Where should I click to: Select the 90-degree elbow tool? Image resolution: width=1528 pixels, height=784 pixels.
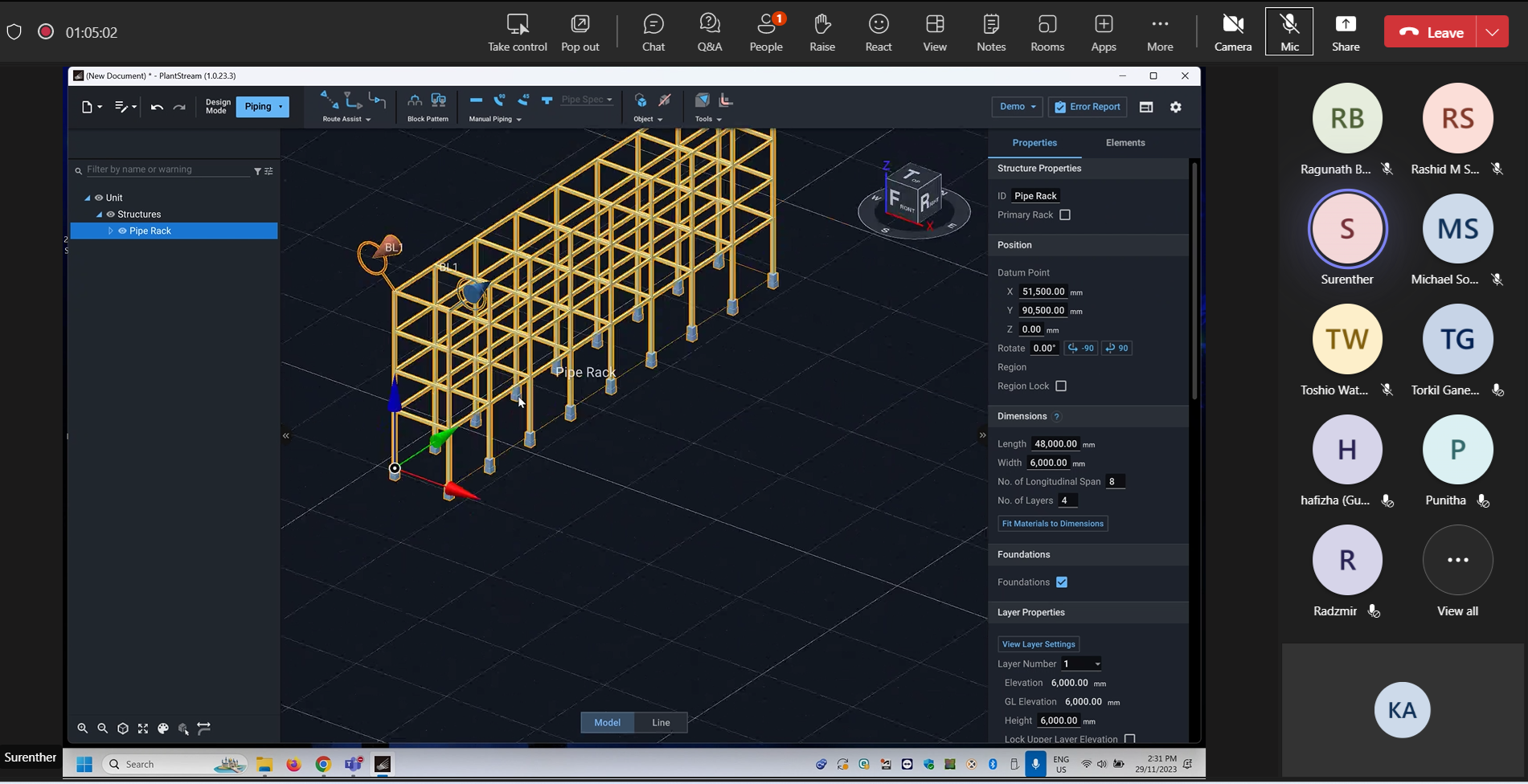[x=500, y=100]
